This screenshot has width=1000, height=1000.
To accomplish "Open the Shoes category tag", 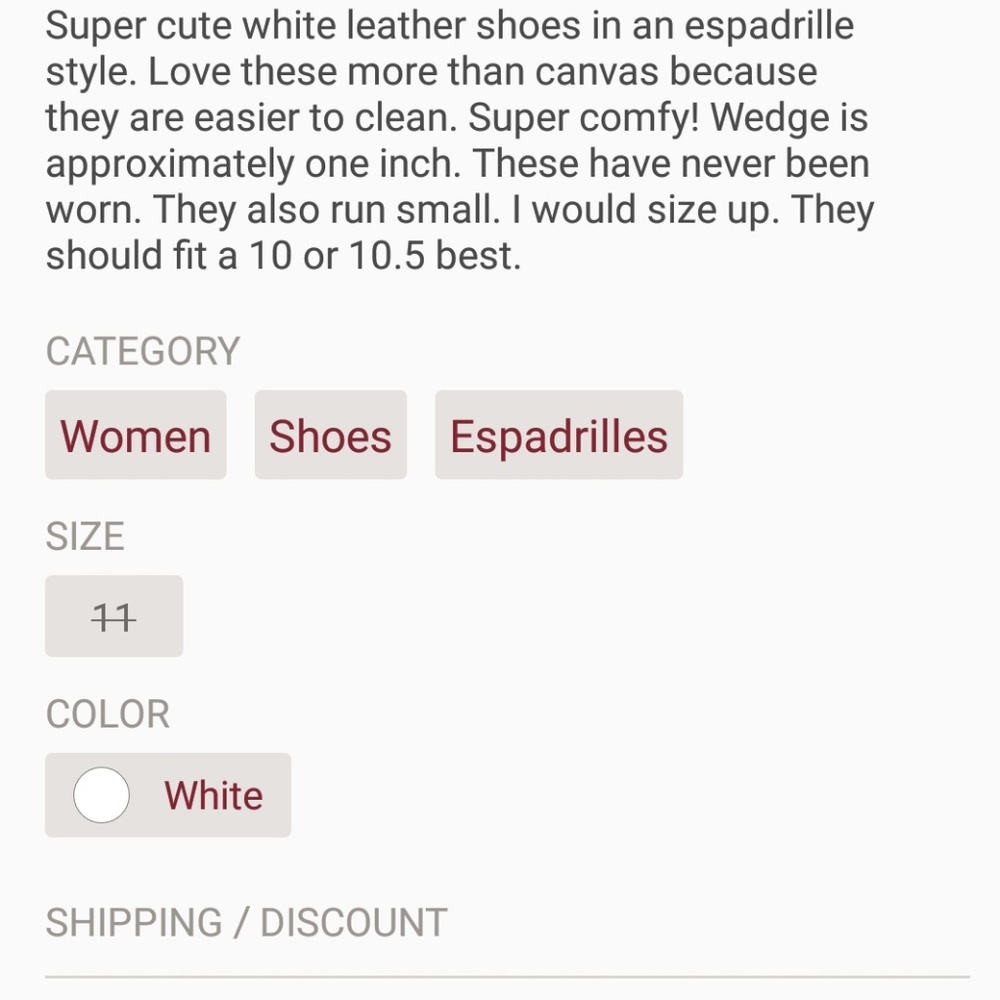I will point(330,435).
